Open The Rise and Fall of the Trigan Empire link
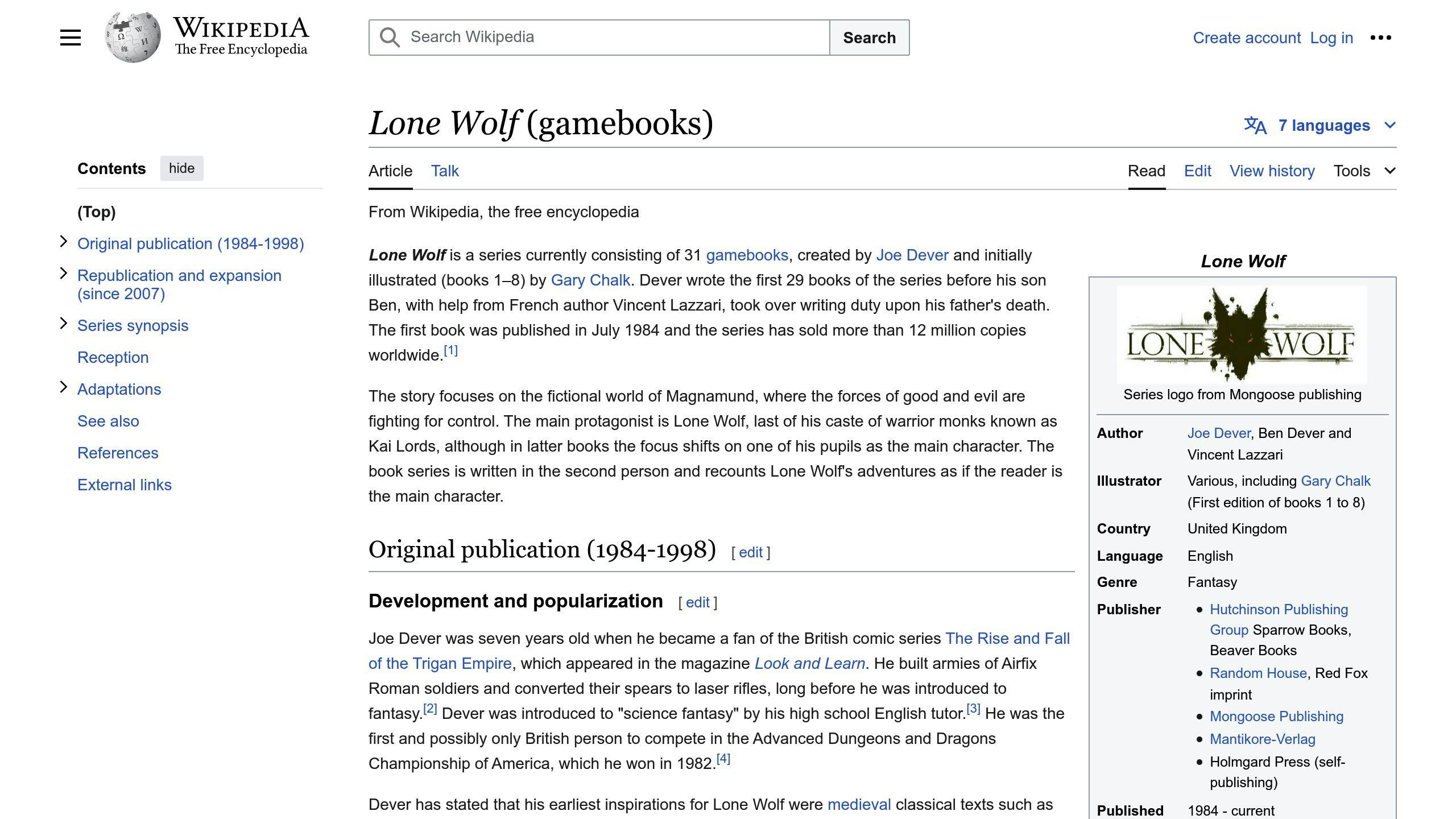 [x=1007, y=638]
